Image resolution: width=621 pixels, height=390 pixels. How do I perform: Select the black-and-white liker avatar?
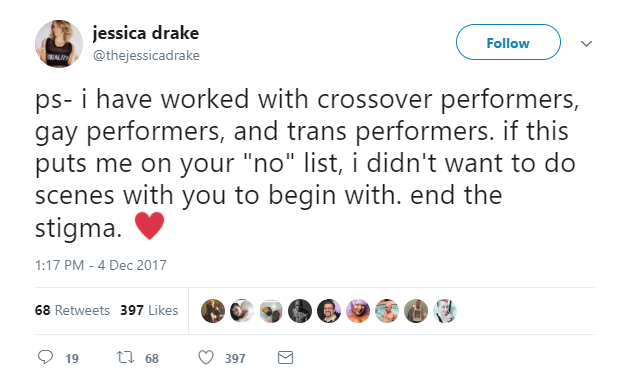pyautogui.click(x=300, y=311)
